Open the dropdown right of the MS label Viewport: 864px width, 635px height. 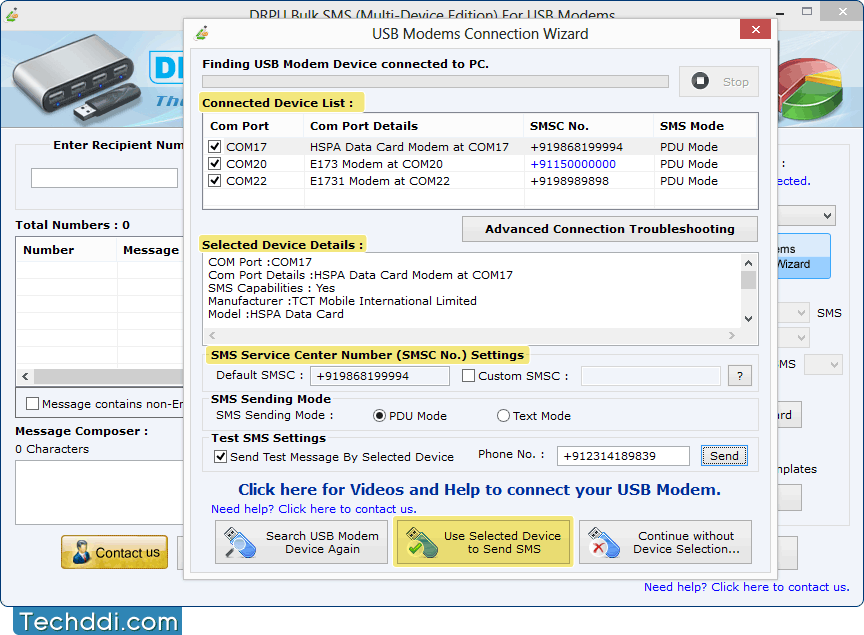tap(823, 364)
